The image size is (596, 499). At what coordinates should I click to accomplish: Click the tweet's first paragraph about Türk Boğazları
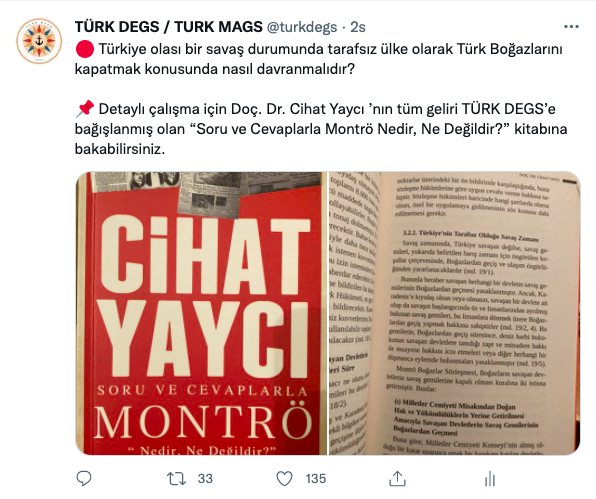(319, 59)
